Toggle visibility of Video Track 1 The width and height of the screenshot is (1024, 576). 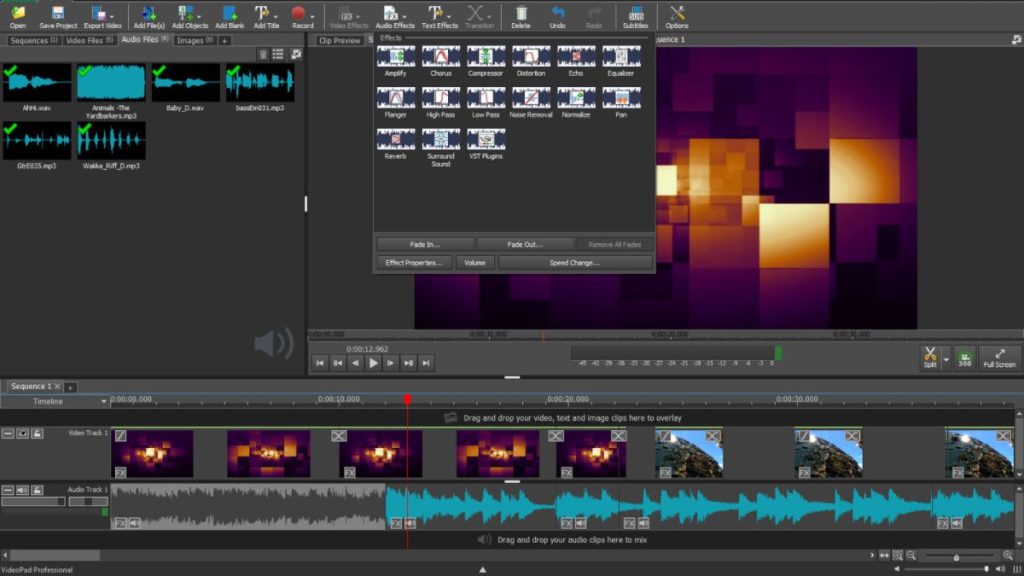tap(22, 433)
